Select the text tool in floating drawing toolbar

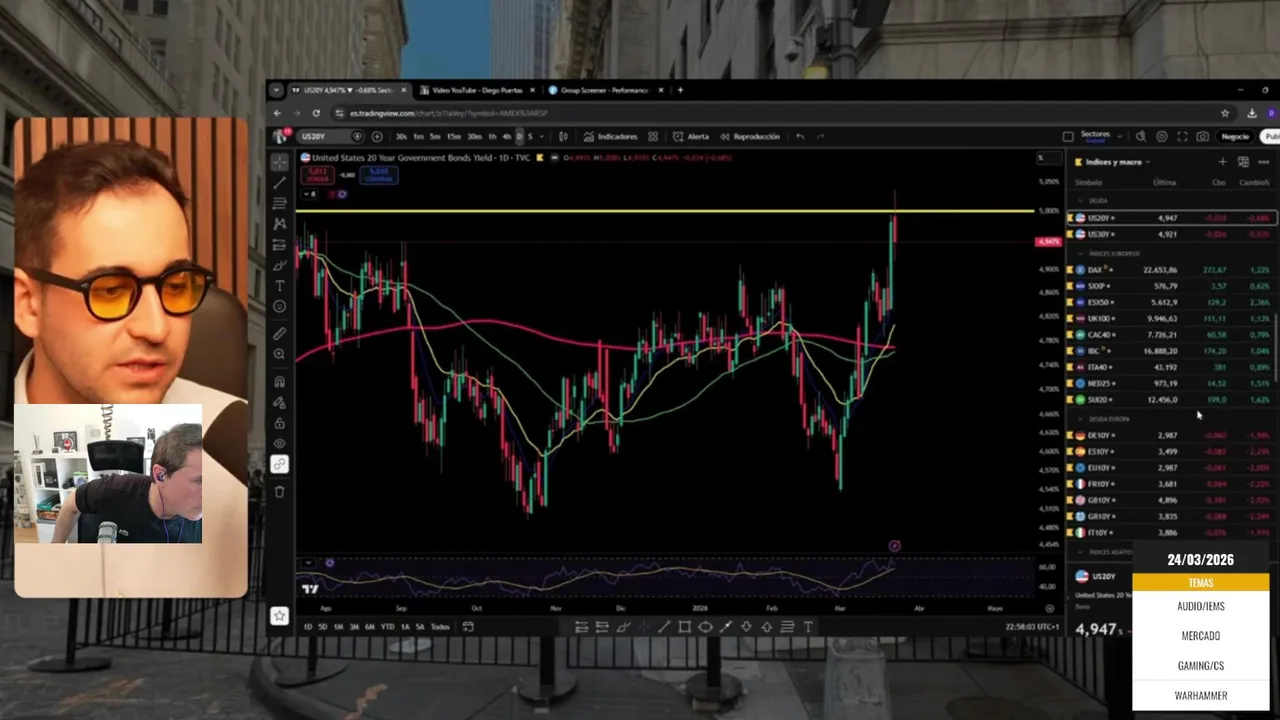pos(808,627)
